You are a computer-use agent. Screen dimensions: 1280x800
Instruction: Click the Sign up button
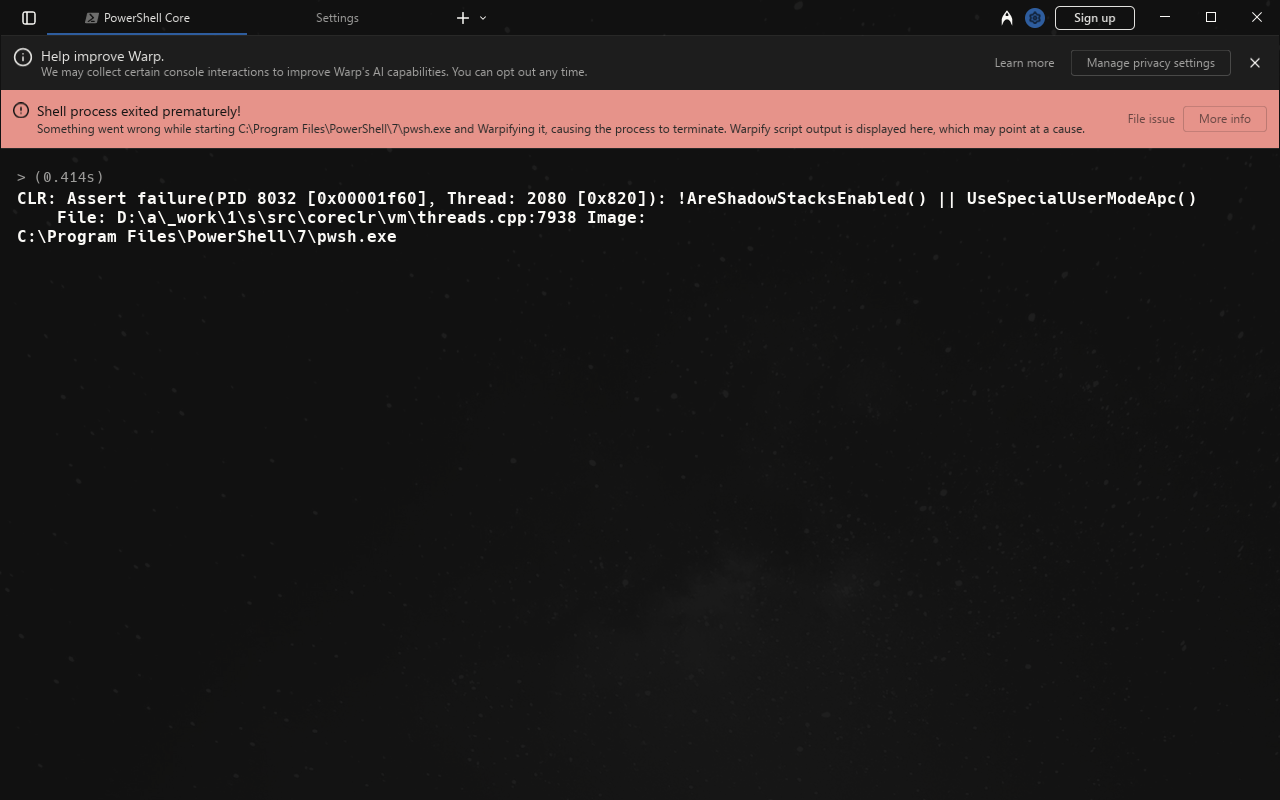coord(1094,18)
